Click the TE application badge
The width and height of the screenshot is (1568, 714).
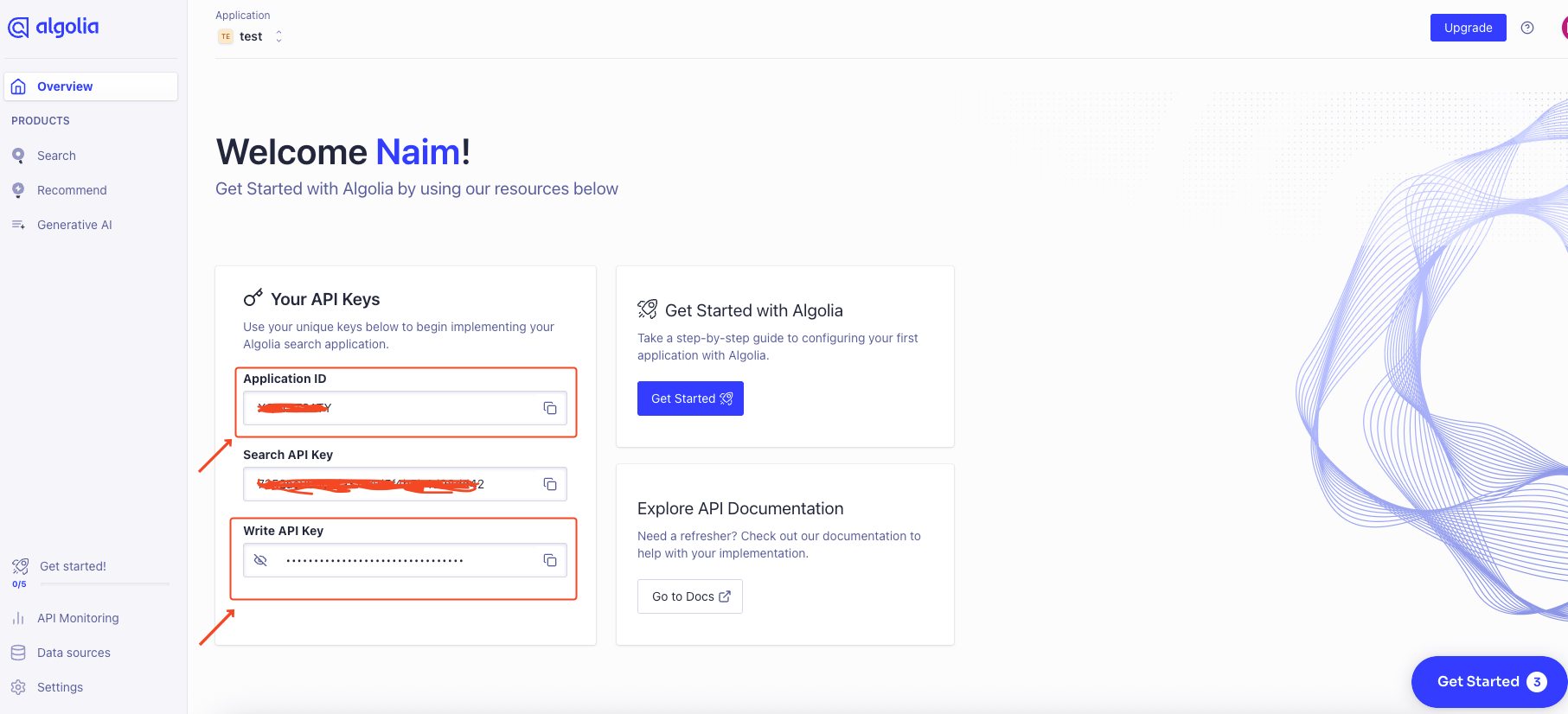pyautogui.click(x=226, y=36)
